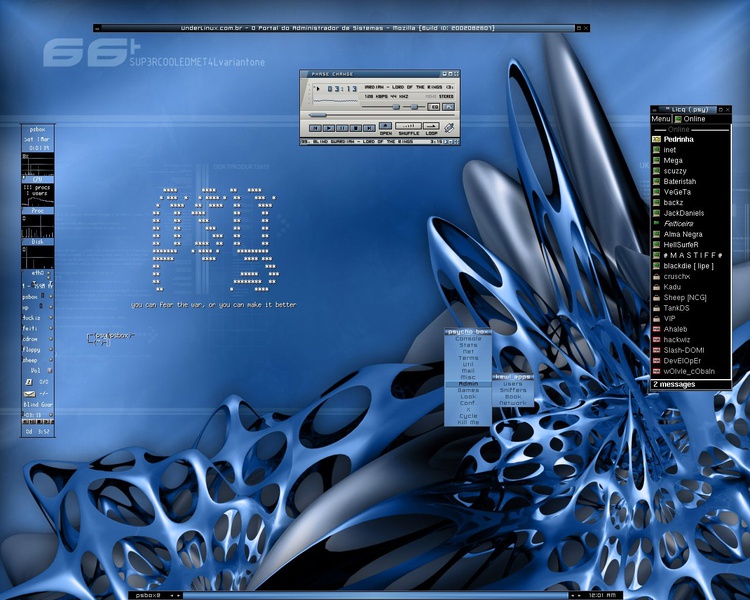
Task: Select contact Mega in Licq list
Action: pos(691,160)
